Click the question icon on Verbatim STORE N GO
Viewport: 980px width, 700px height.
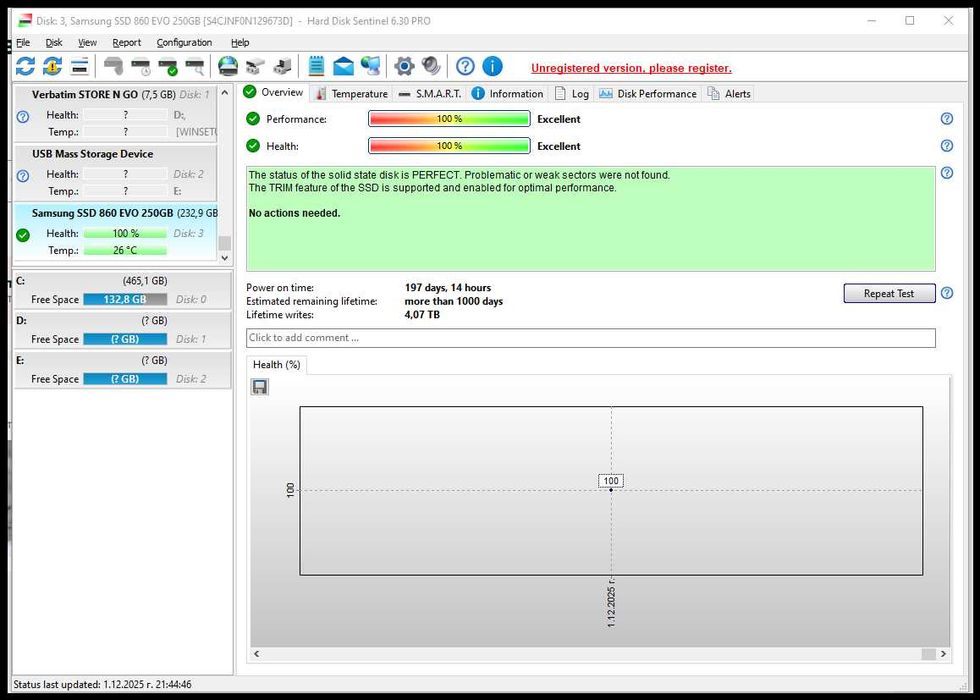pyautogui.click(x=23, y=117)
